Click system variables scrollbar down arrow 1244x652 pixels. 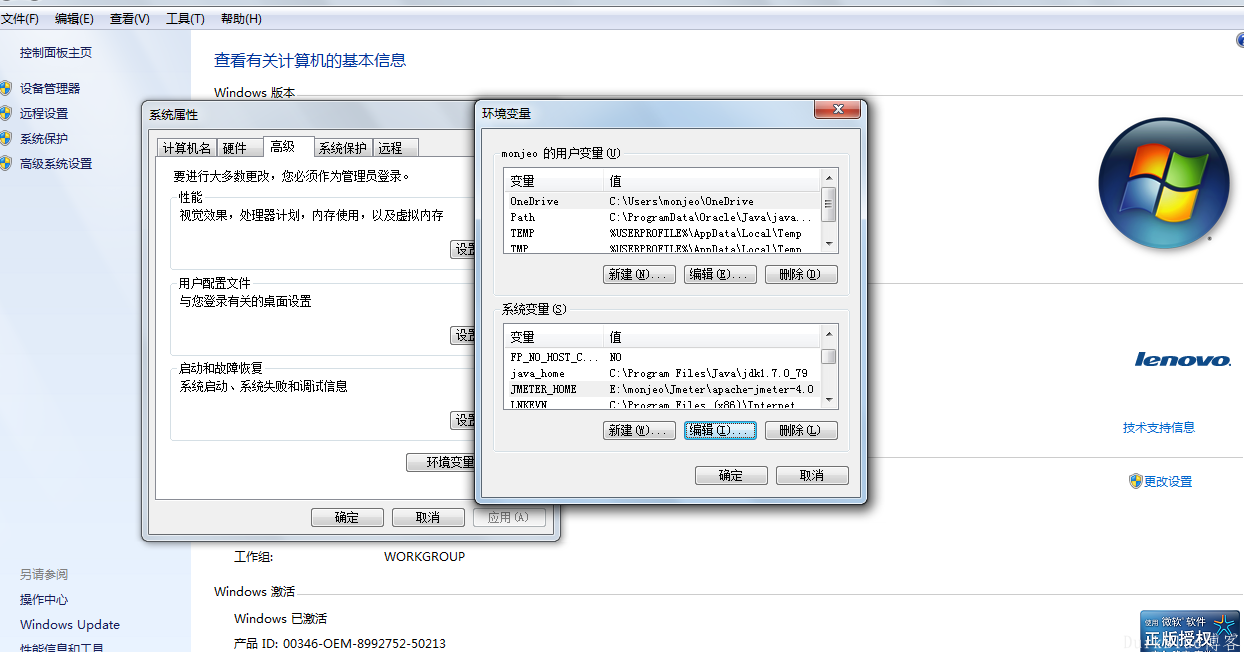click(x=828, y=400)
